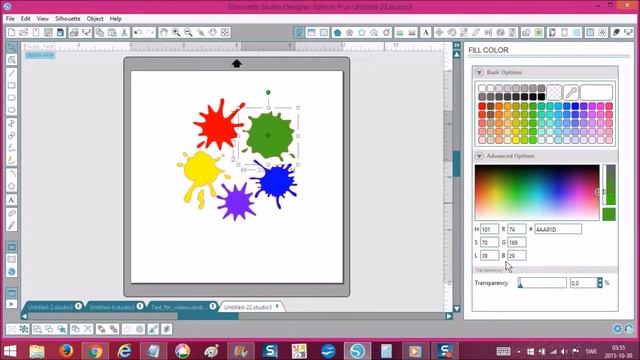Open Internet Explorer from taskbar
This screenshot has height=360, width=640.
click(124, 351)
